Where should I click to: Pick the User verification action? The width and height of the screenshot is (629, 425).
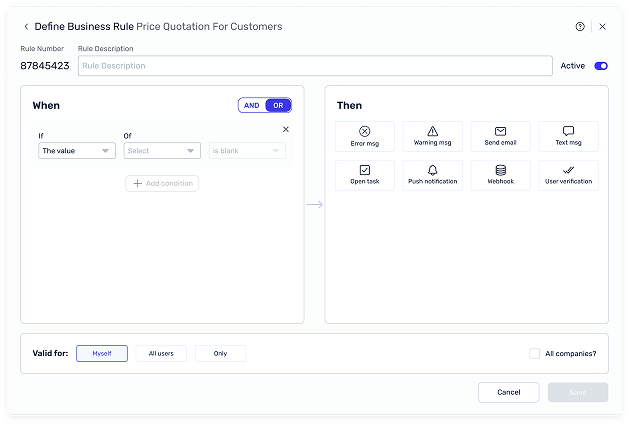point(568,175)
